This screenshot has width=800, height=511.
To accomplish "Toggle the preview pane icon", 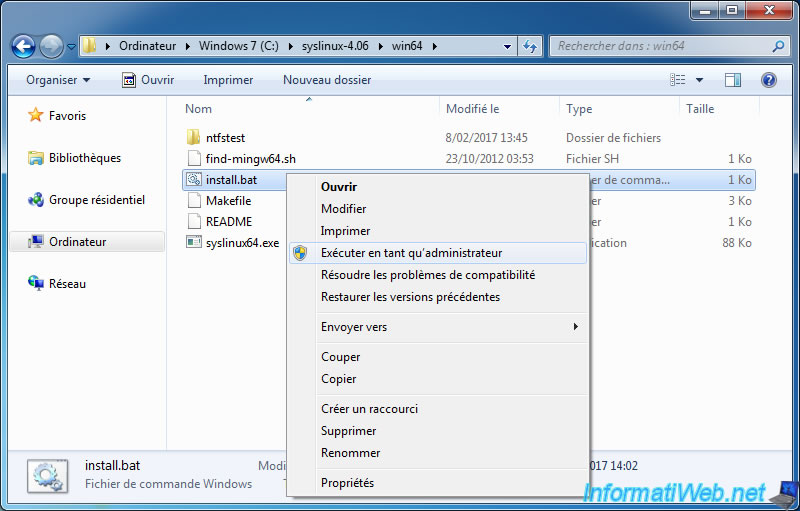I will (x=733, y=80).
